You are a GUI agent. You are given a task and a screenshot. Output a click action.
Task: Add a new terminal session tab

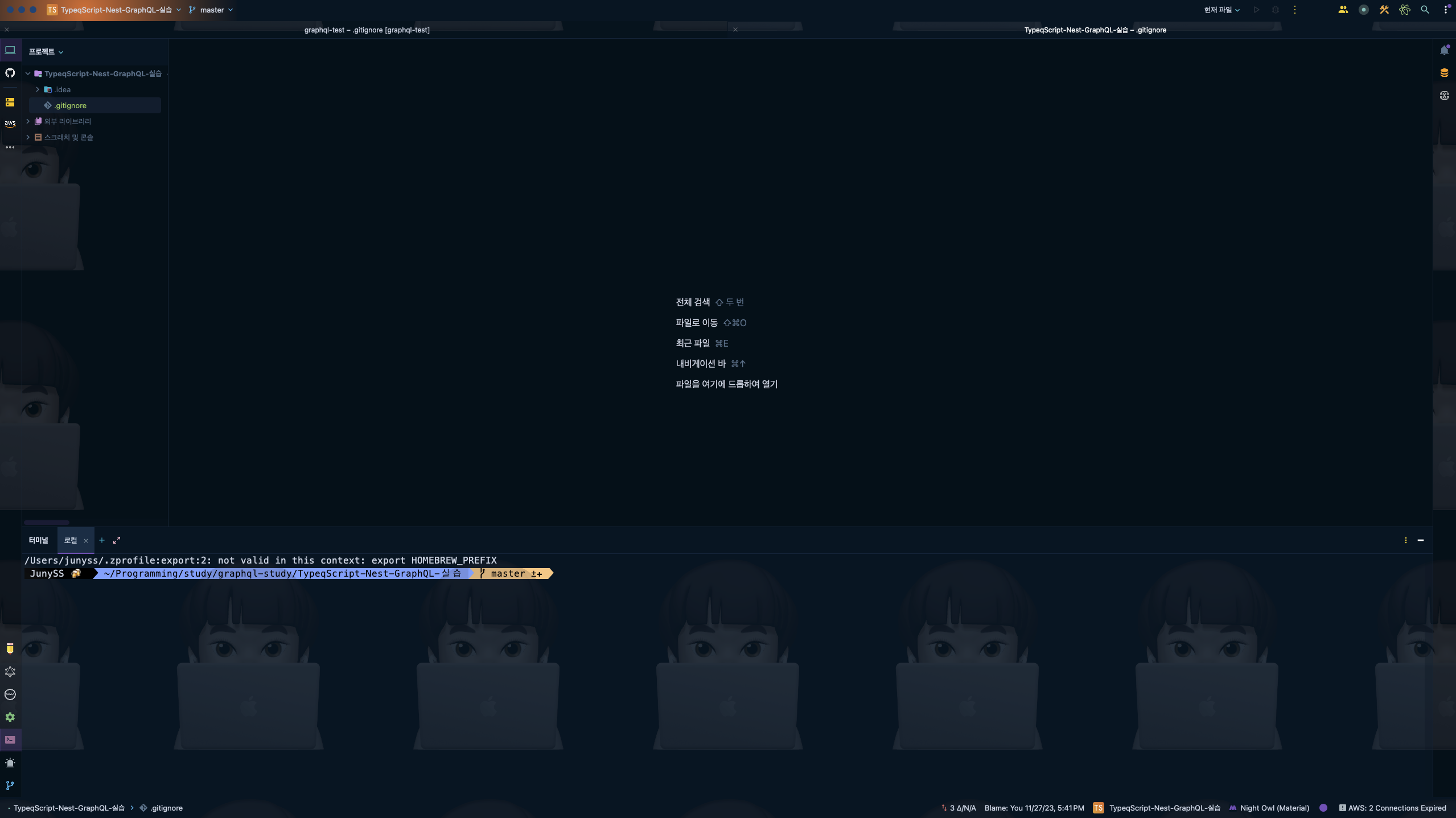(102, 540)
